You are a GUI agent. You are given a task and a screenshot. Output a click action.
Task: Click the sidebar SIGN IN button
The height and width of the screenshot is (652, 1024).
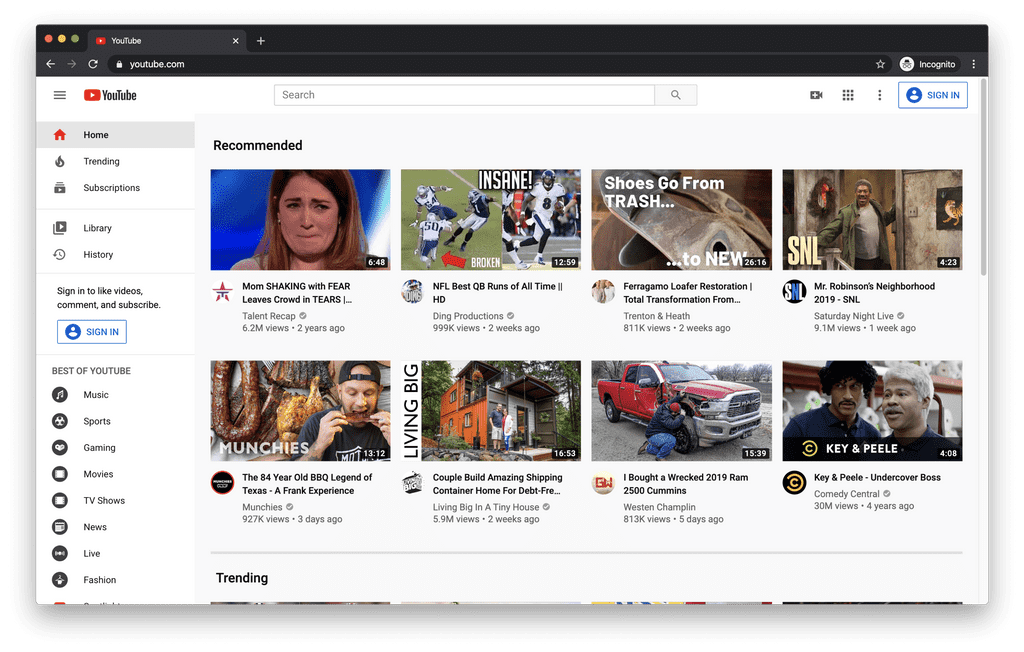92,332
